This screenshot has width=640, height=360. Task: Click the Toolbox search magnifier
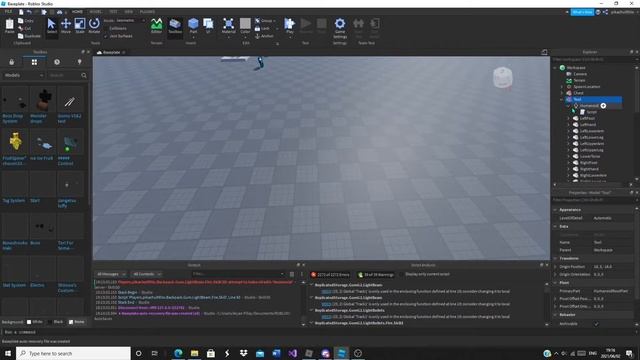coord(84,75)
